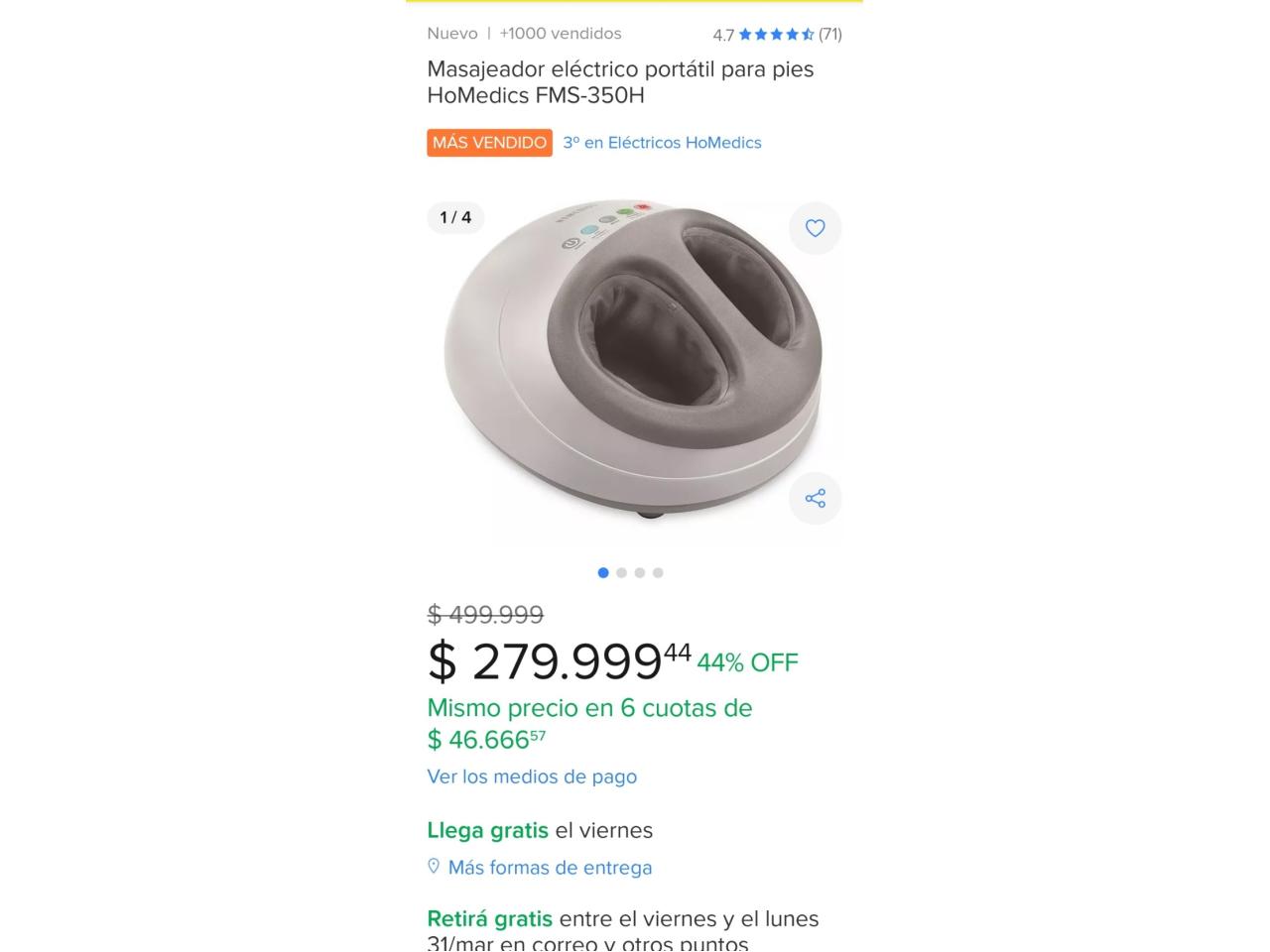Image resolution: width=1270 pixels, height=952 pixels.
Task: Open 'Ver los medios de pago' link
Action: pos(532,776)
